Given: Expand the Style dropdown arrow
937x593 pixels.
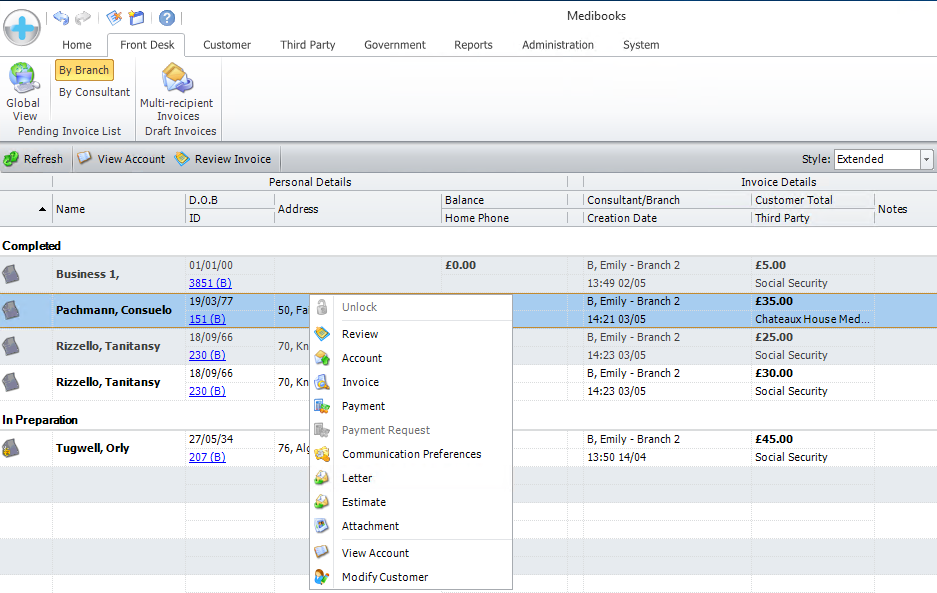Looking at the screenshot, I should [926, 160].
